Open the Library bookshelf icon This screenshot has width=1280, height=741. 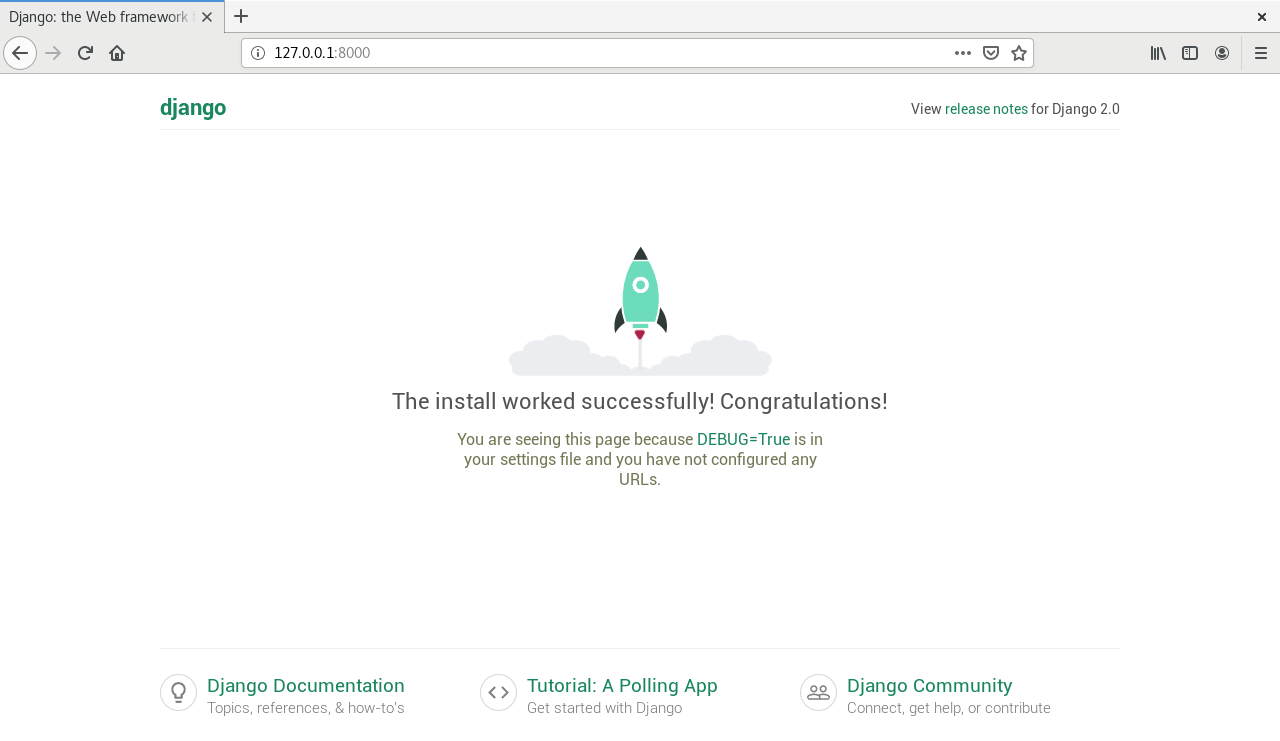1158,53
